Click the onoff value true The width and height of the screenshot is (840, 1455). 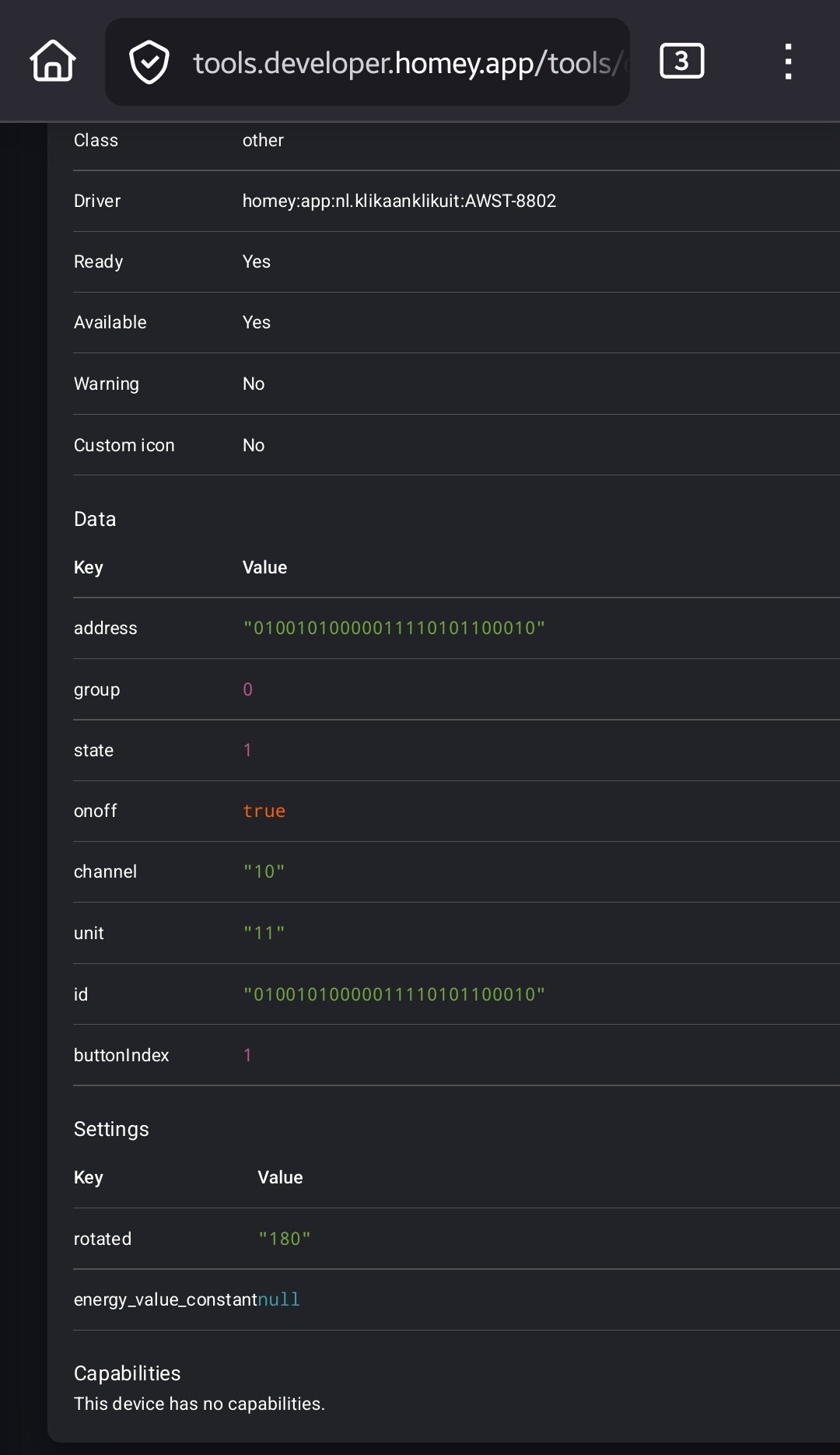[264, 811]
